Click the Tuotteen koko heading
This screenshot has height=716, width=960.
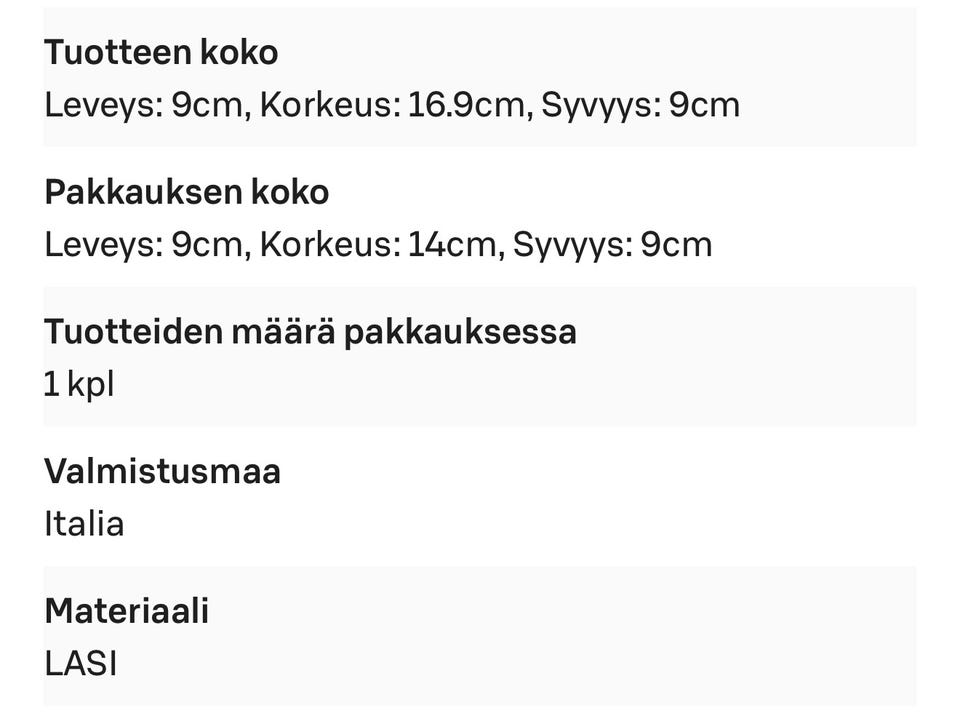click(161, 53)
